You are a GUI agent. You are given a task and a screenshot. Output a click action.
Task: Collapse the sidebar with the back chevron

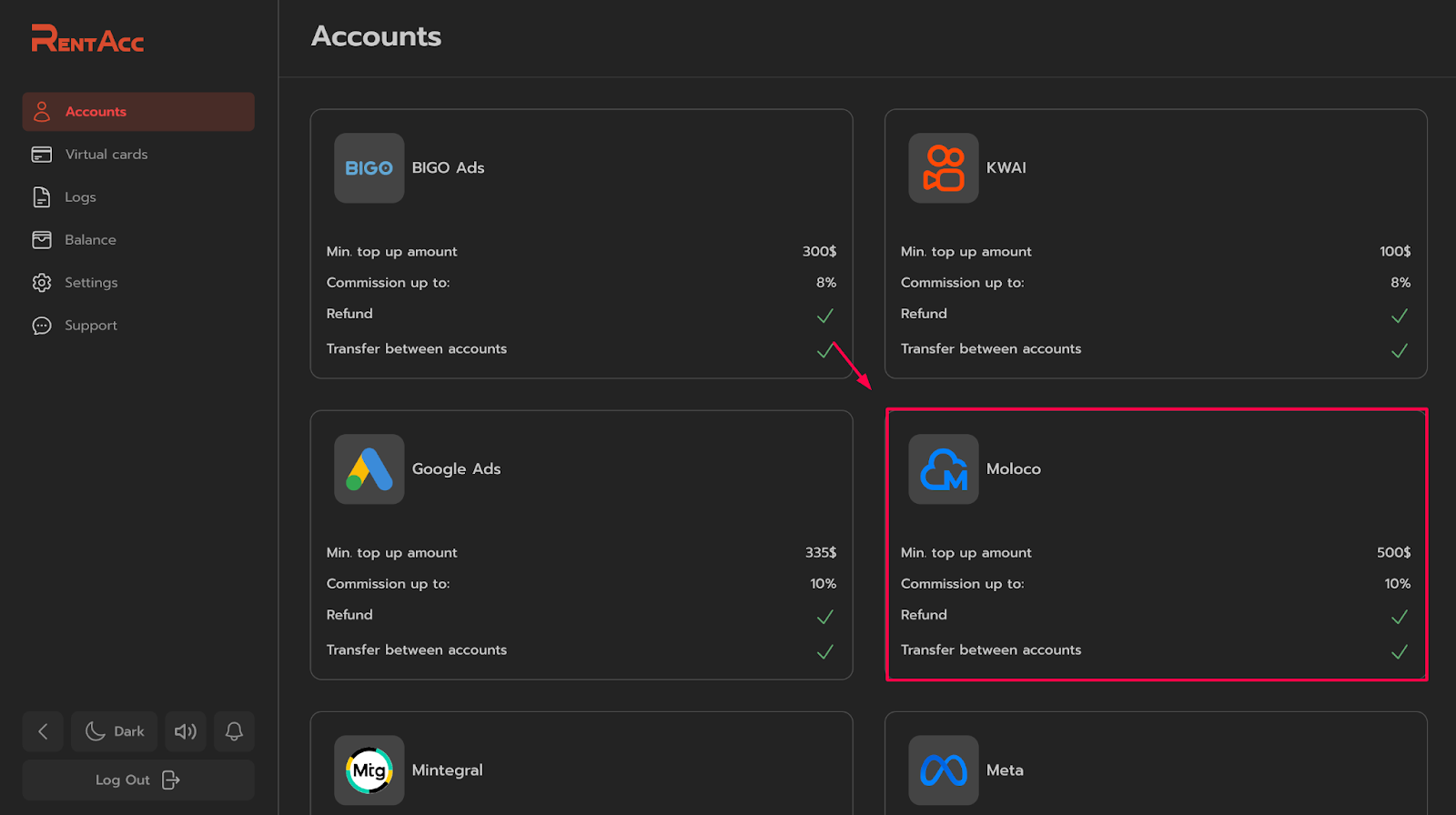tap(43, 731)
